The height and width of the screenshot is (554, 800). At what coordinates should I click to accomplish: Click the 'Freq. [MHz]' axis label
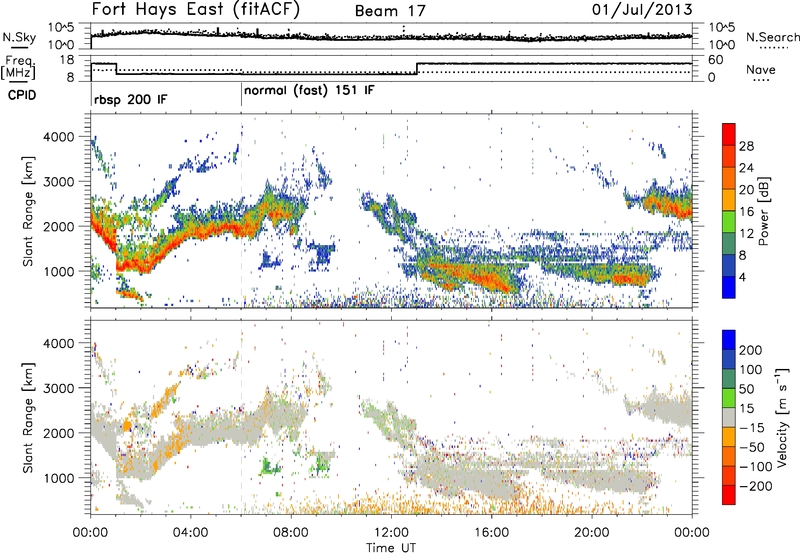coord(18,68)
